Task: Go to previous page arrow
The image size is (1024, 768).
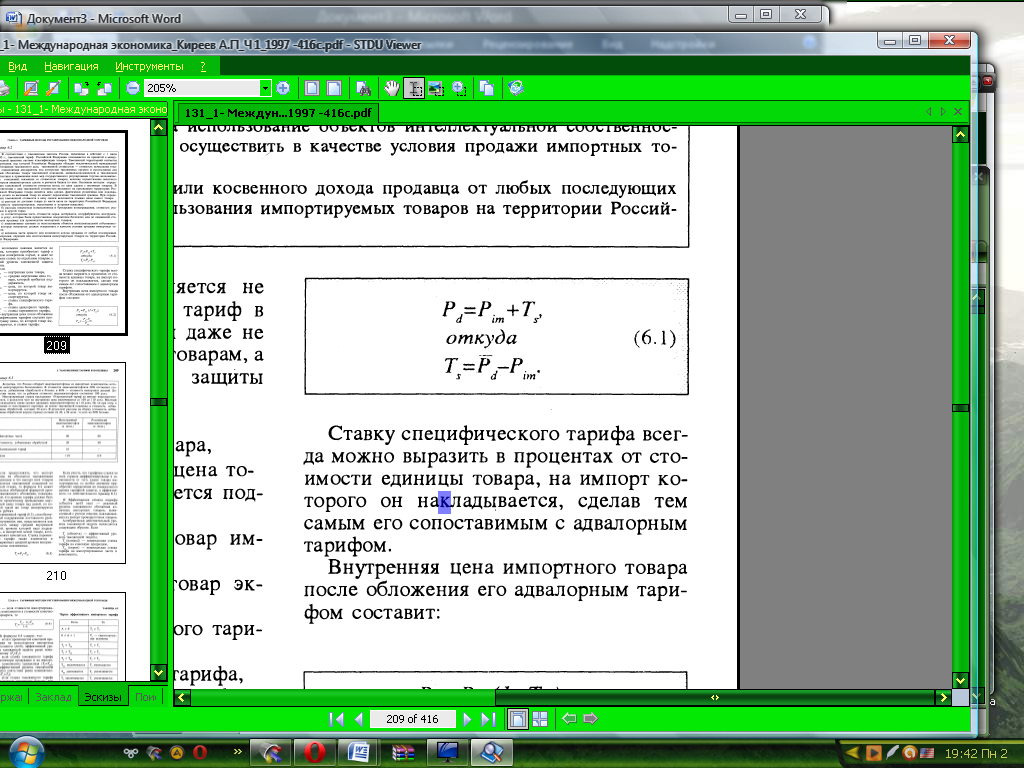Action: point(359,719)
